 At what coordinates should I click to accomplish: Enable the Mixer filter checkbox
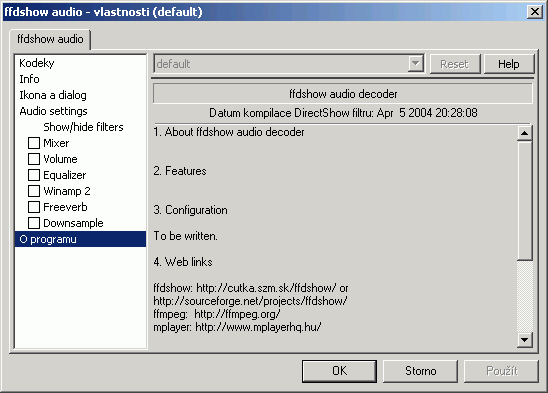[34, 143]
